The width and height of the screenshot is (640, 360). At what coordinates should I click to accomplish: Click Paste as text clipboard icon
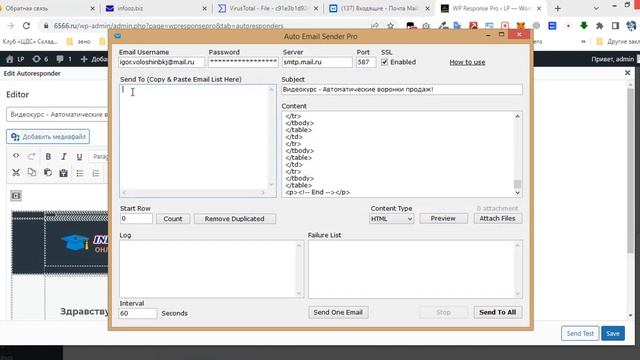tap(63, 173)
